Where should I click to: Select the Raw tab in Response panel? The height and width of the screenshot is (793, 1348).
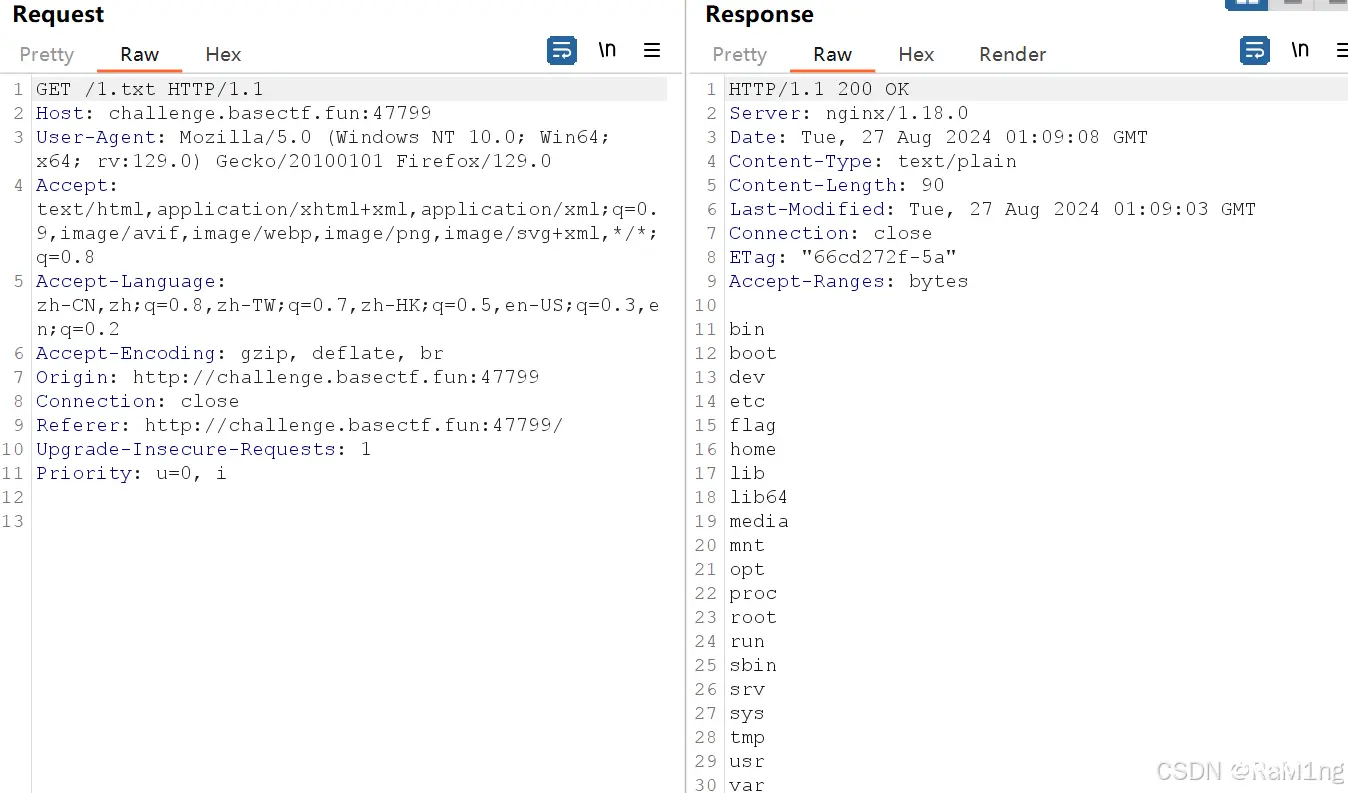coord(832,54)
